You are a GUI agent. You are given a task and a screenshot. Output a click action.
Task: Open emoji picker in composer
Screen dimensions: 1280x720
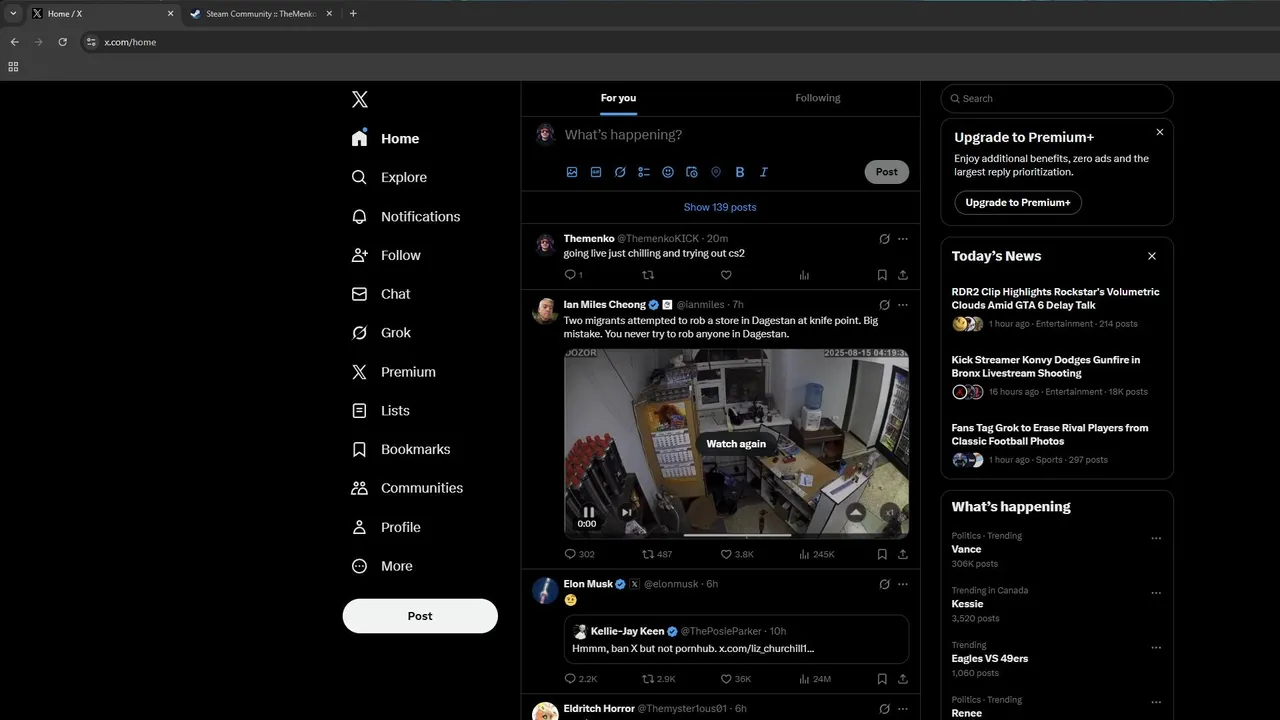pos(668,172)
